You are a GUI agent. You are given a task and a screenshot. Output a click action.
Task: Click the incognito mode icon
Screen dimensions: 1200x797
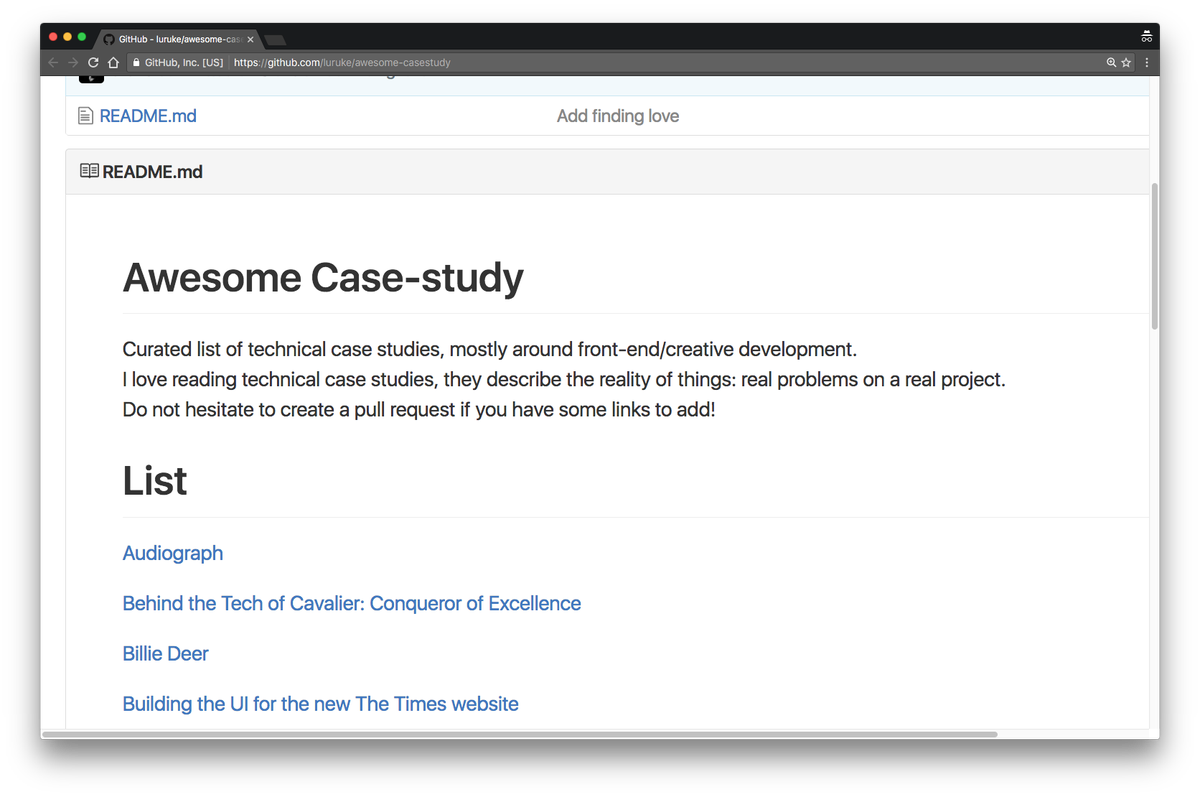(1146, 36)
